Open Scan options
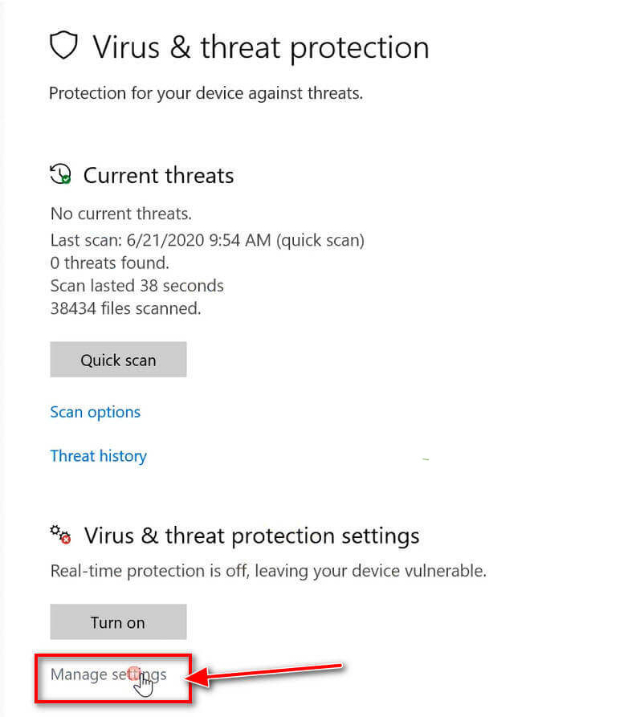Viewport: 640px width, 717px height. (95, 412)
